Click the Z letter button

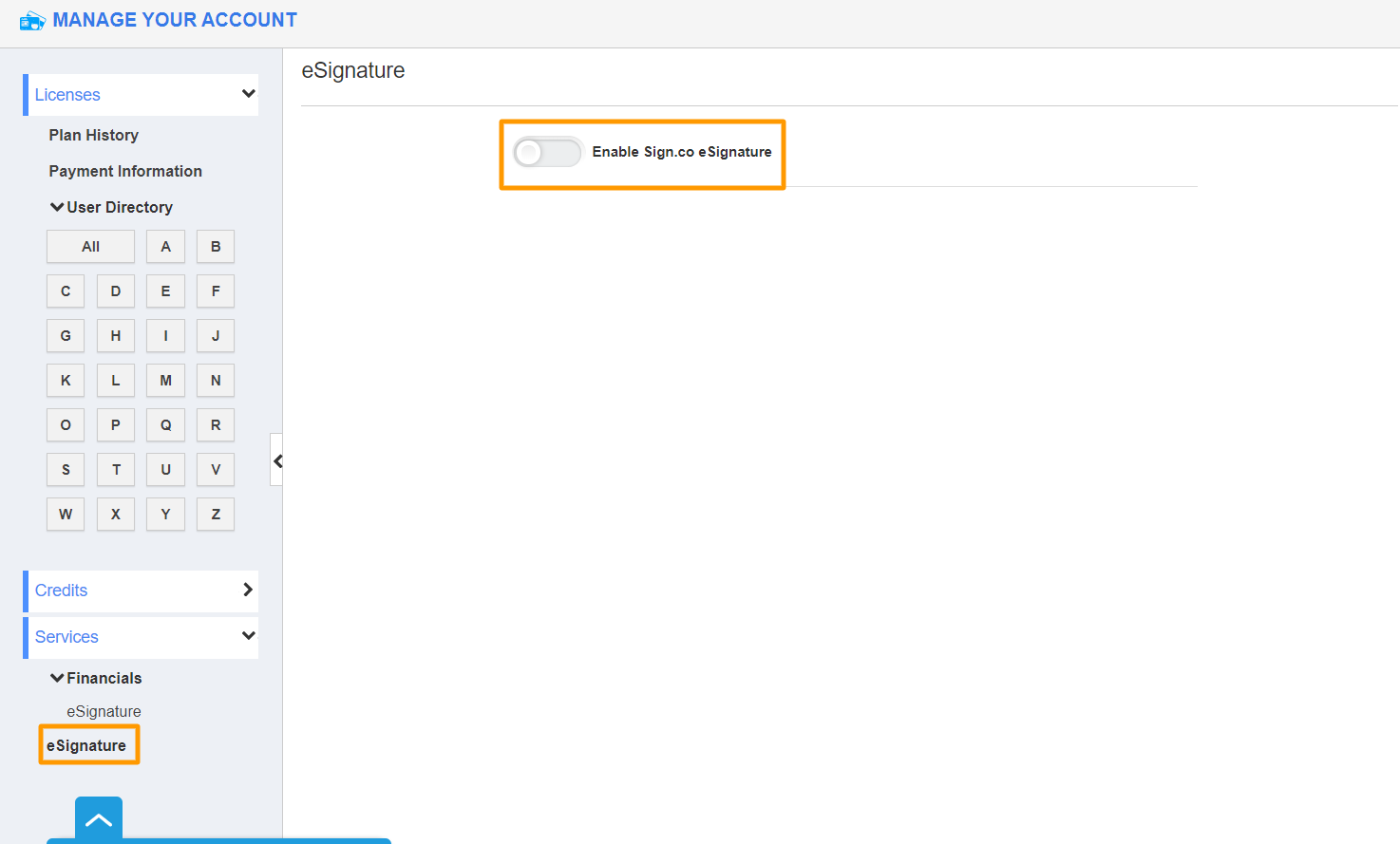pyautogui.click(x=216, y=515)
